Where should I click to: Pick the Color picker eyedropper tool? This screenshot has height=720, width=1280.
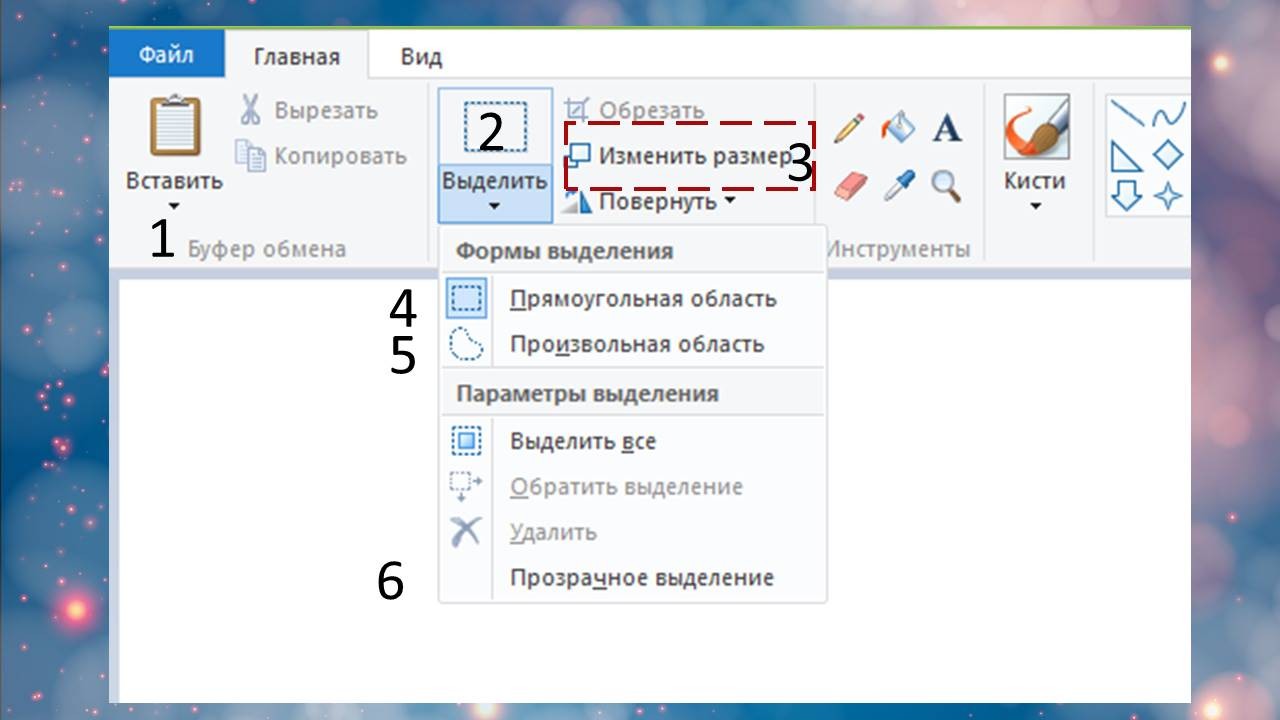[897, 185]
